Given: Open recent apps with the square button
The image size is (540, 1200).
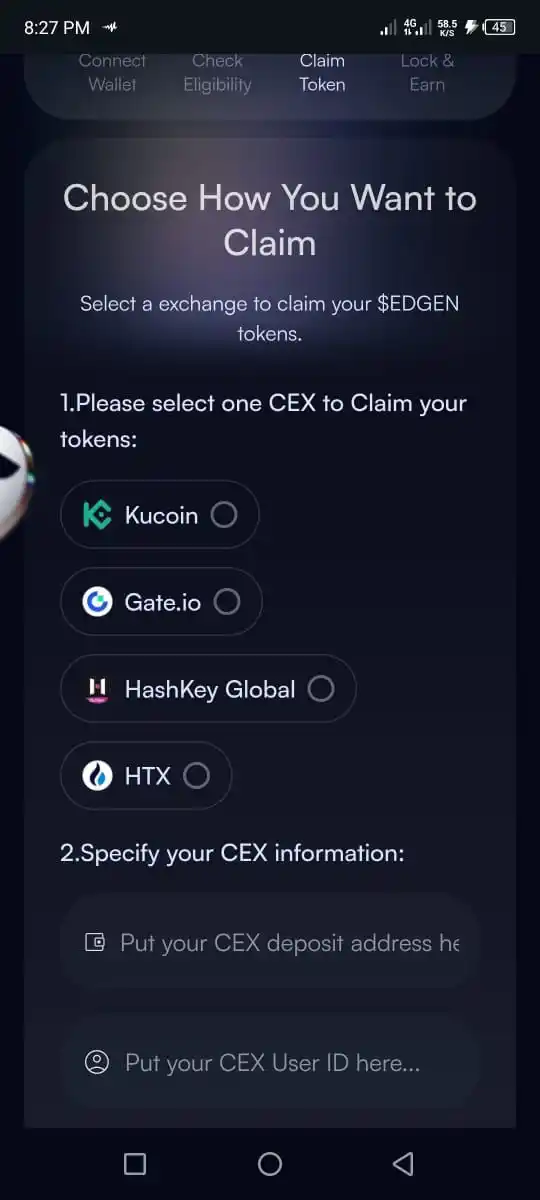Looking at the screenshot, I should pos(135,1163).
